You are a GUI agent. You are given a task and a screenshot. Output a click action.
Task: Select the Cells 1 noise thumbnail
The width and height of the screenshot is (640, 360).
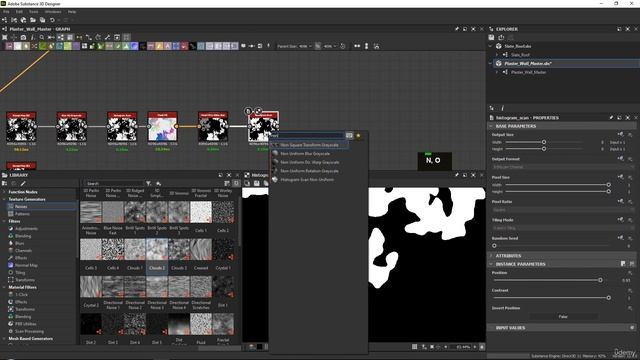(201, 212)
